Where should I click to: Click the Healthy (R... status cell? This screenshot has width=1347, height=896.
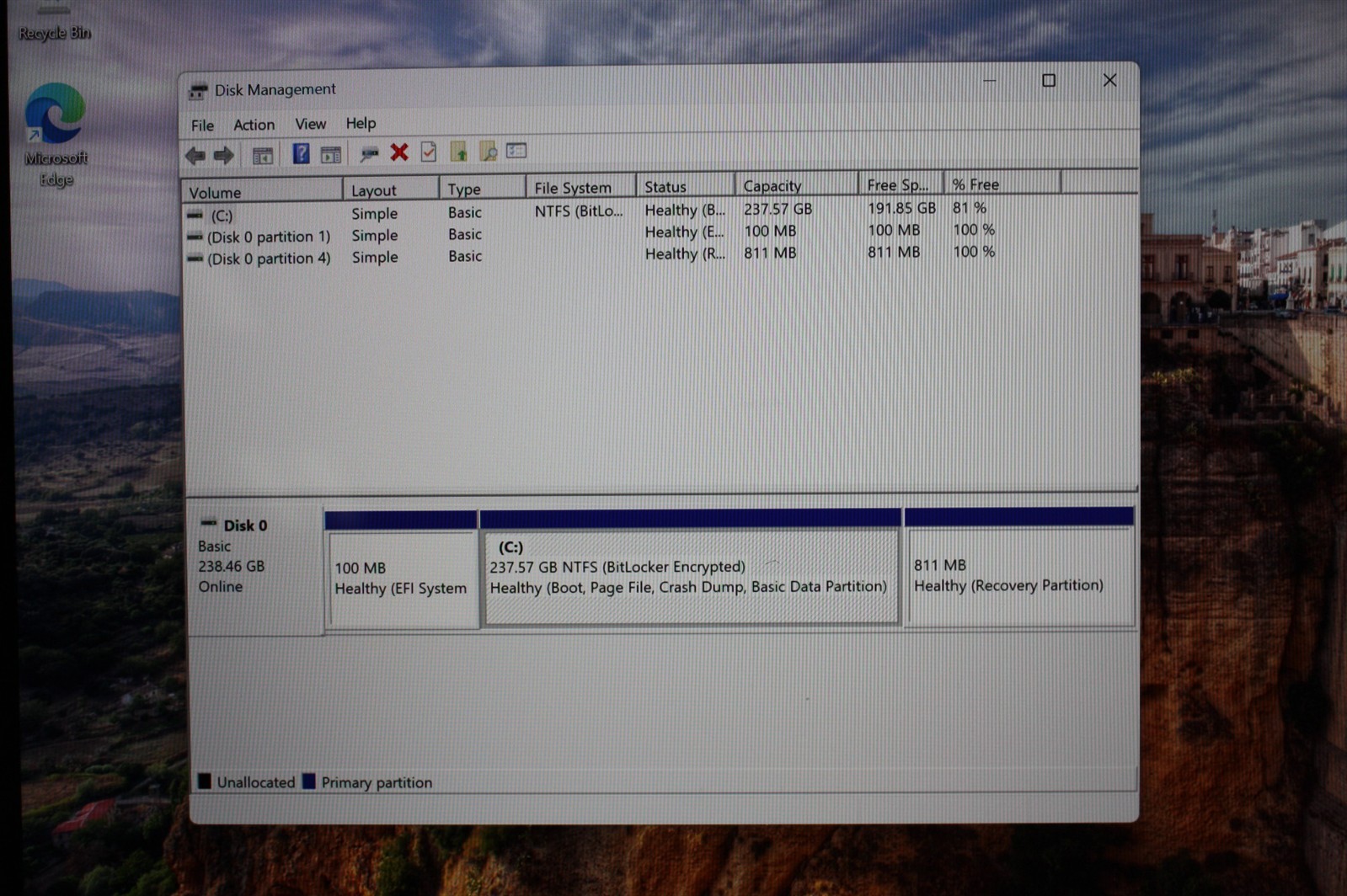click(x=685, y=253)
